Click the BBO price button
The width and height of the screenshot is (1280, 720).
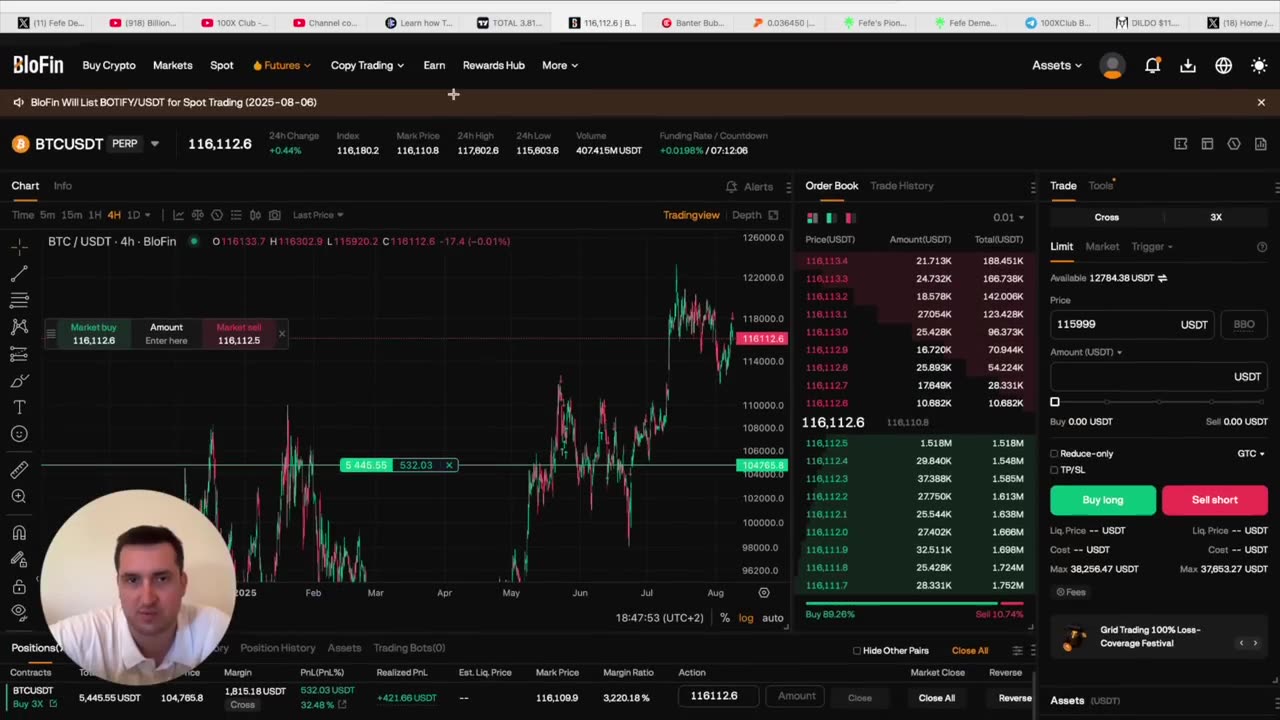(x=1244, y=324)
